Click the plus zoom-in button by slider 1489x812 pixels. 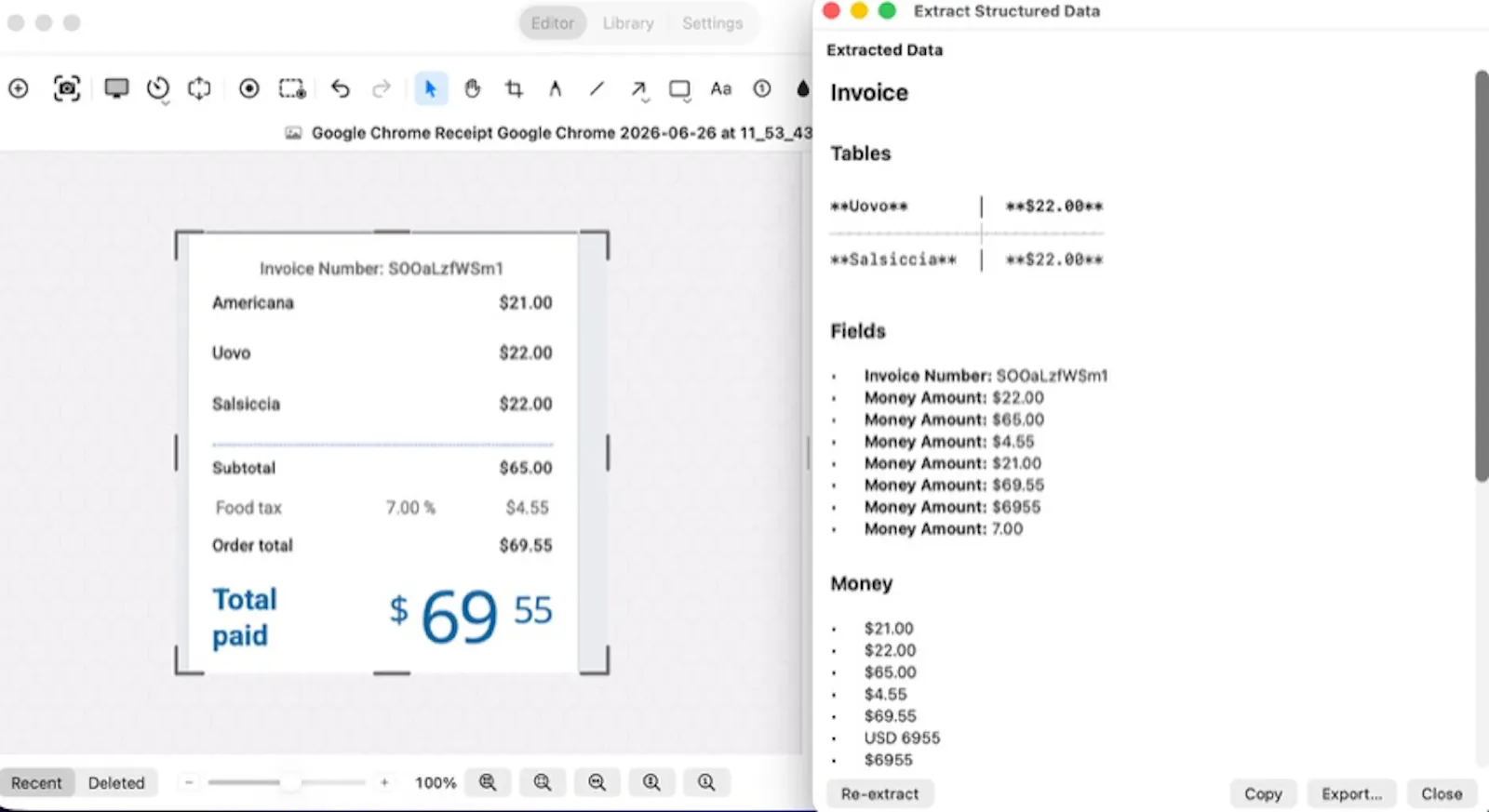(384, 782)
